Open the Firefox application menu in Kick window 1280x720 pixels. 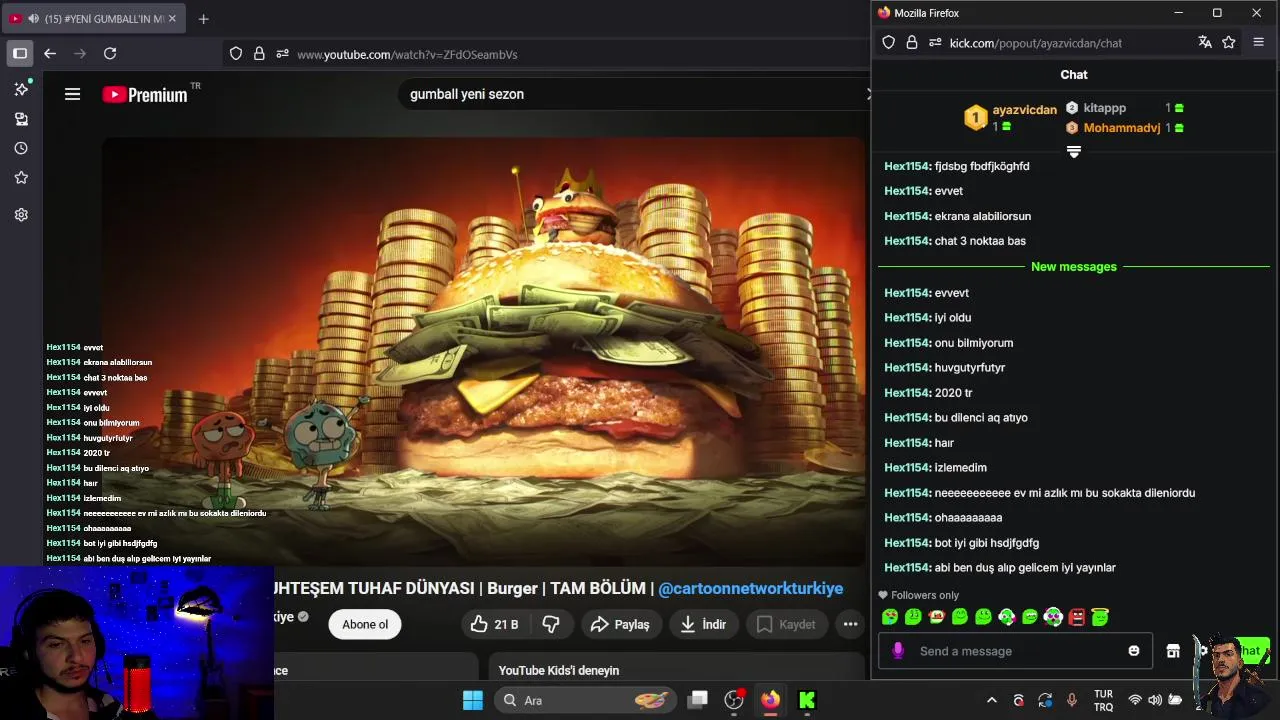[x=1258, y=42]
